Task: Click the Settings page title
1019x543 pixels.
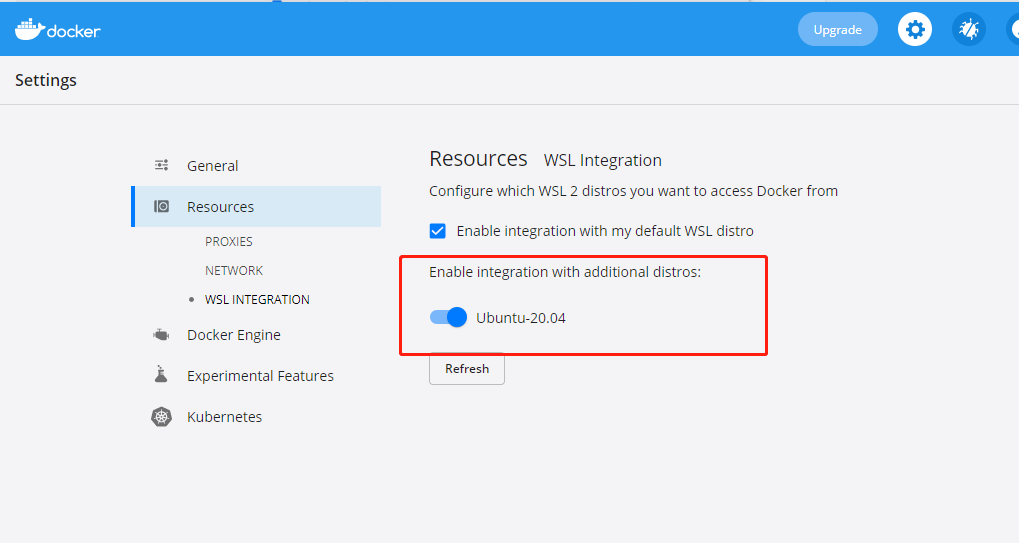Action: (x=45, y=80)
